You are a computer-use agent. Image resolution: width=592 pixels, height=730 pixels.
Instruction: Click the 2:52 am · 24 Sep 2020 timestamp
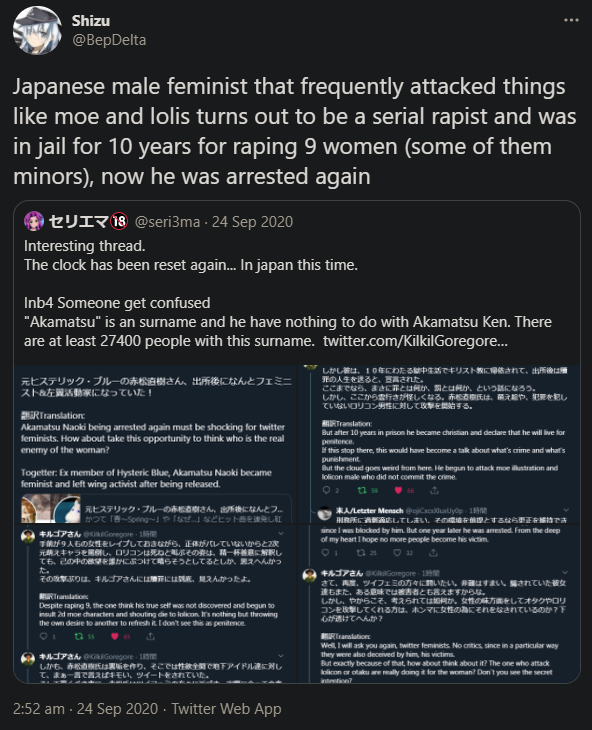click(x=85, y=709)
